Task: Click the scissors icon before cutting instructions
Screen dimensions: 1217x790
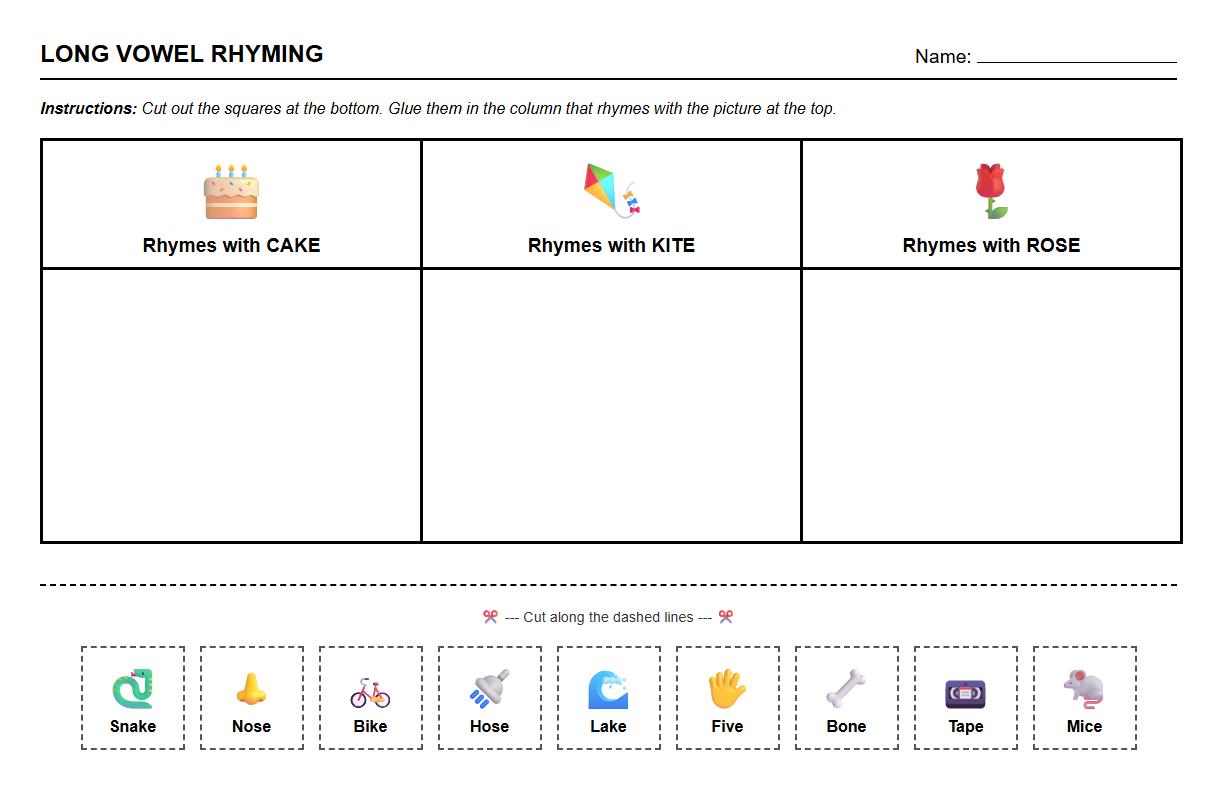Action: pyautogui.click(x=488, y=617)
